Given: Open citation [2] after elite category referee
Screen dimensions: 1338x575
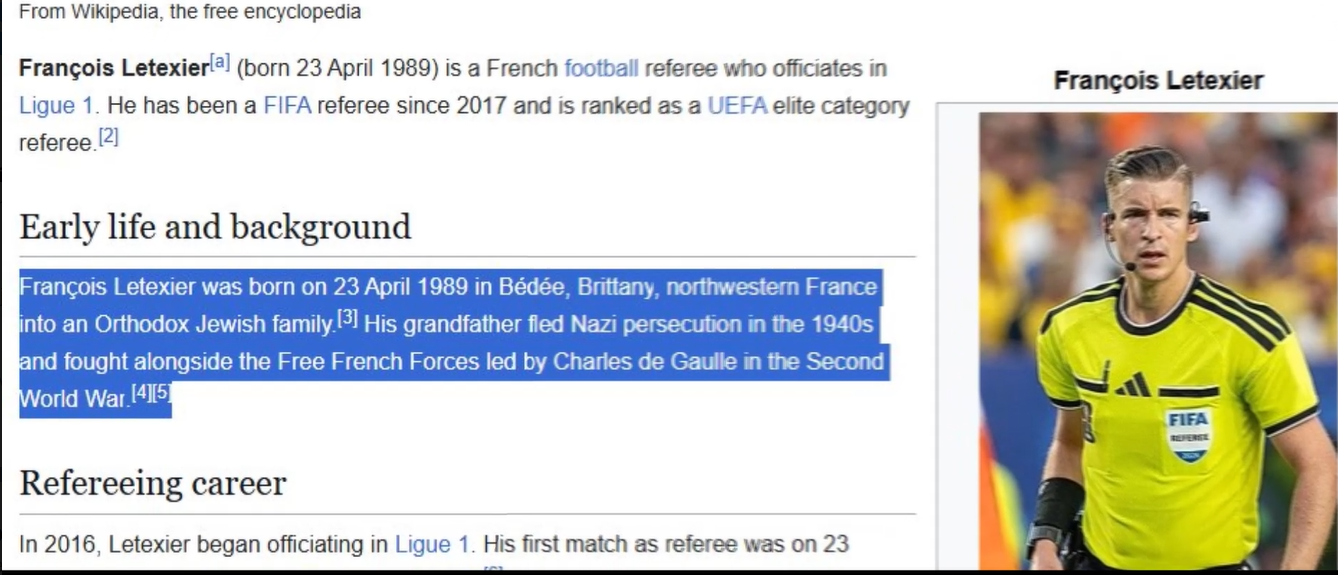Looking at the screenshot, I should pos(108,138).
